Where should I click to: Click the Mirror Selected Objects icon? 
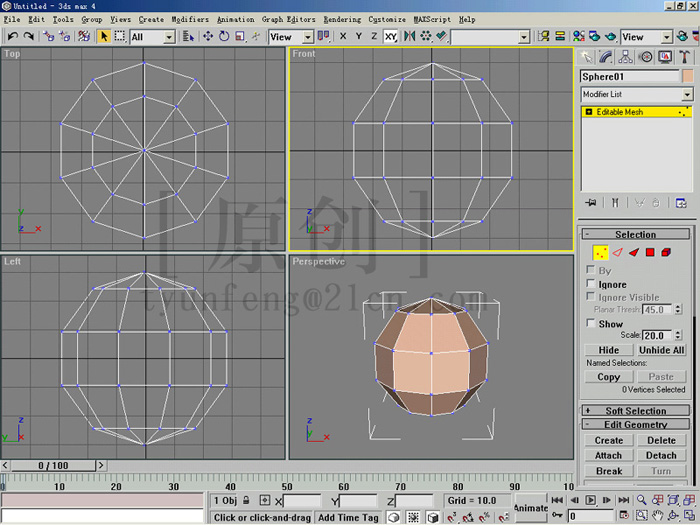point(409,36)
